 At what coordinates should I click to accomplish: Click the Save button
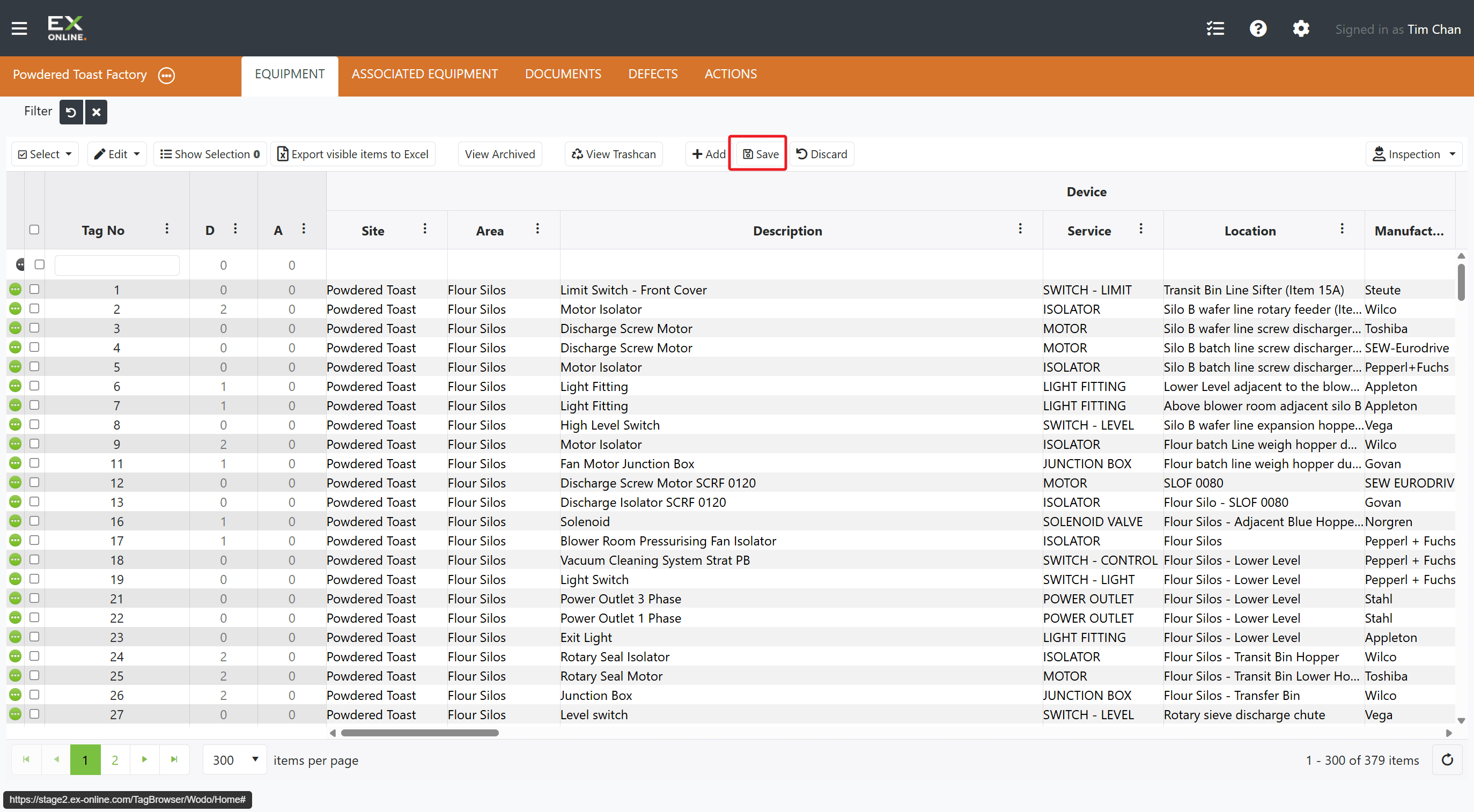(x=760, y=154)
